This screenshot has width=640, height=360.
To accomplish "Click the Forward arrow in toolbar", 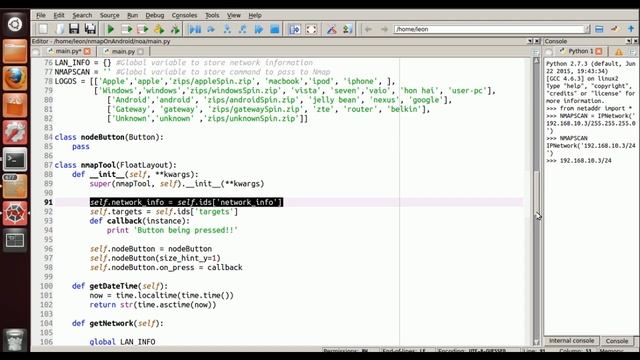I will [x=384, y=29].
